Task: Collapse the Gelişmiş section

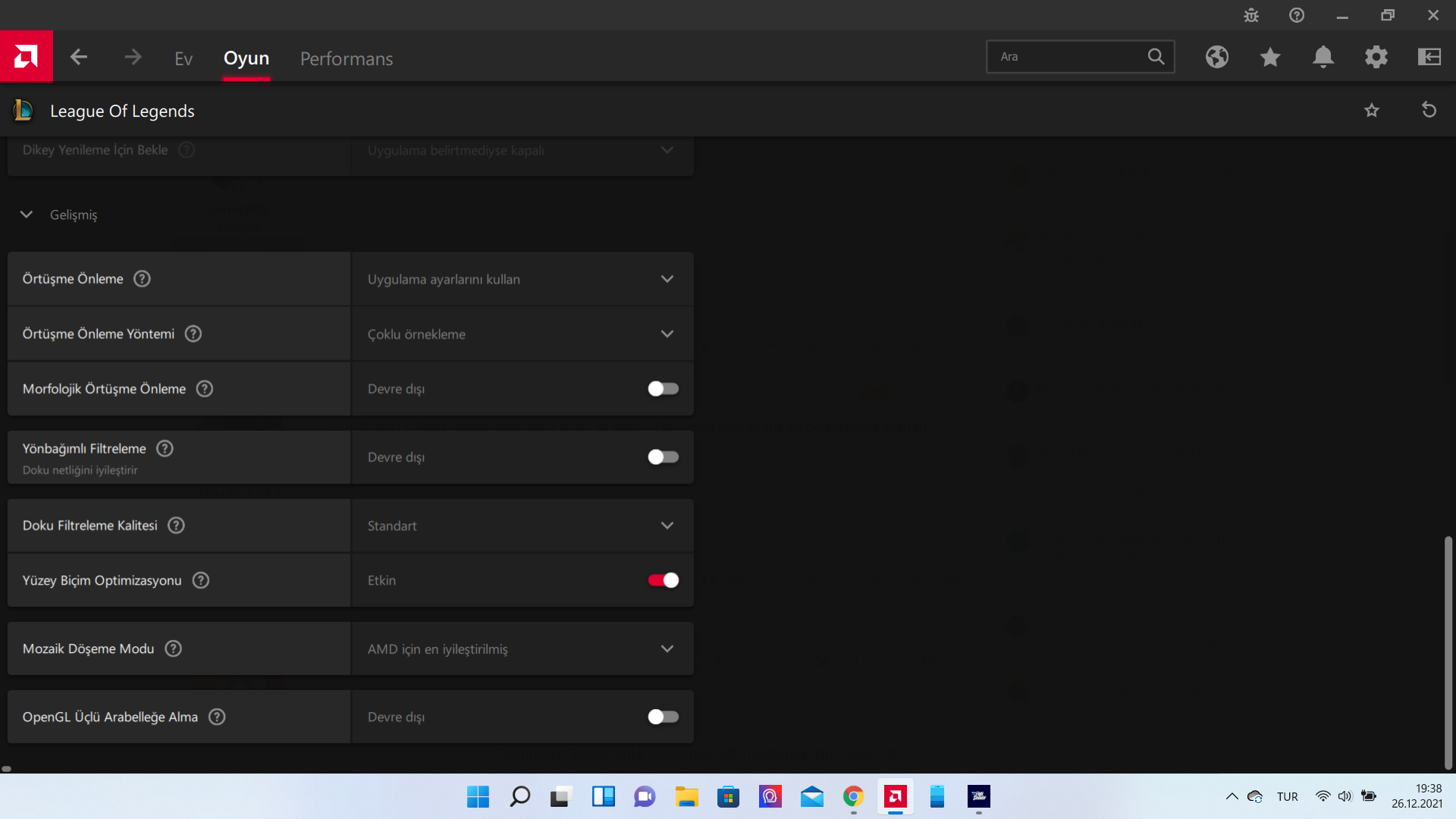Action: click(27, 215)
